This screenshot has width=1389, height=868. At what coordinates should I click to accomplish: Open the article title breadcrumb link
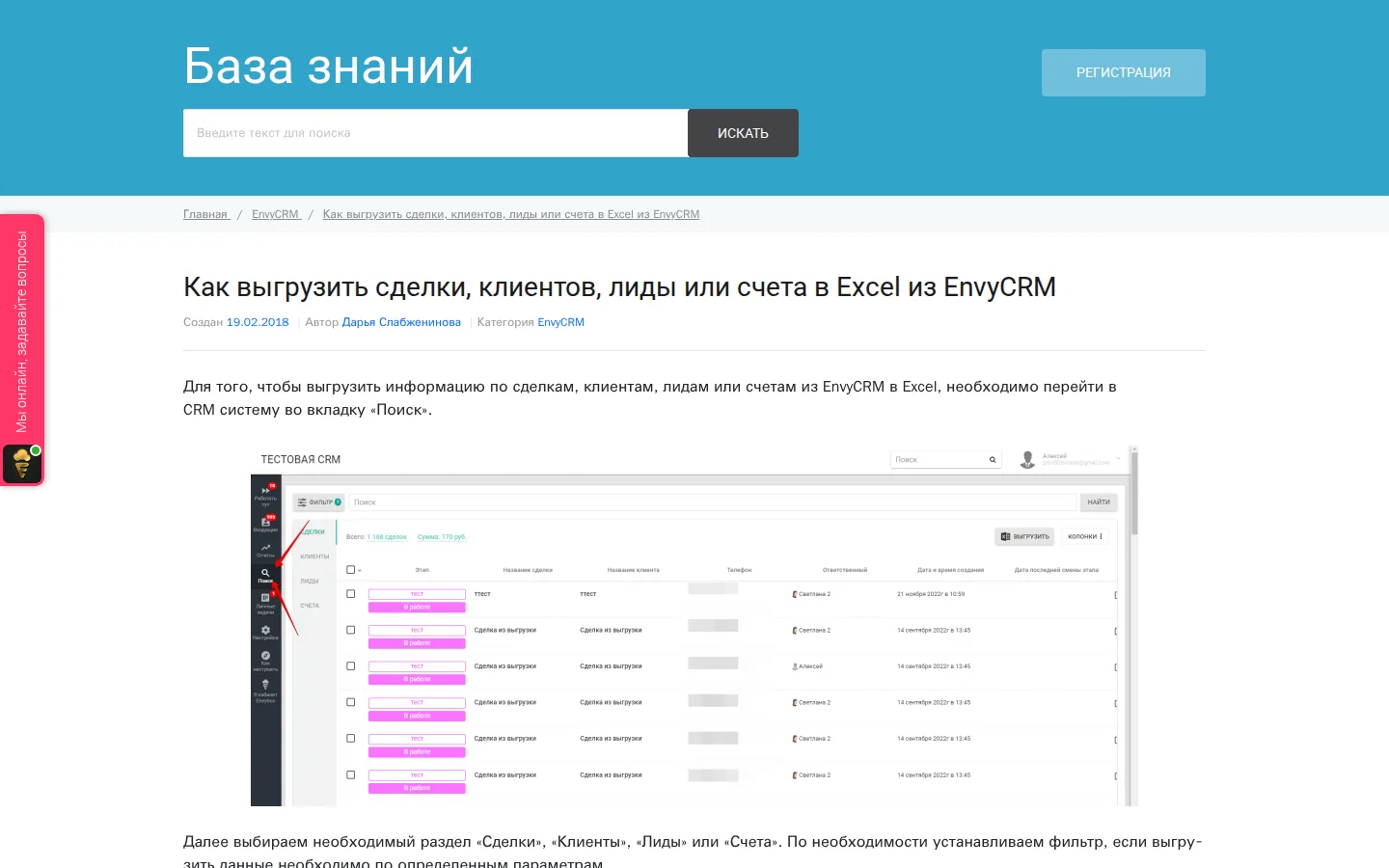point(511,214)
